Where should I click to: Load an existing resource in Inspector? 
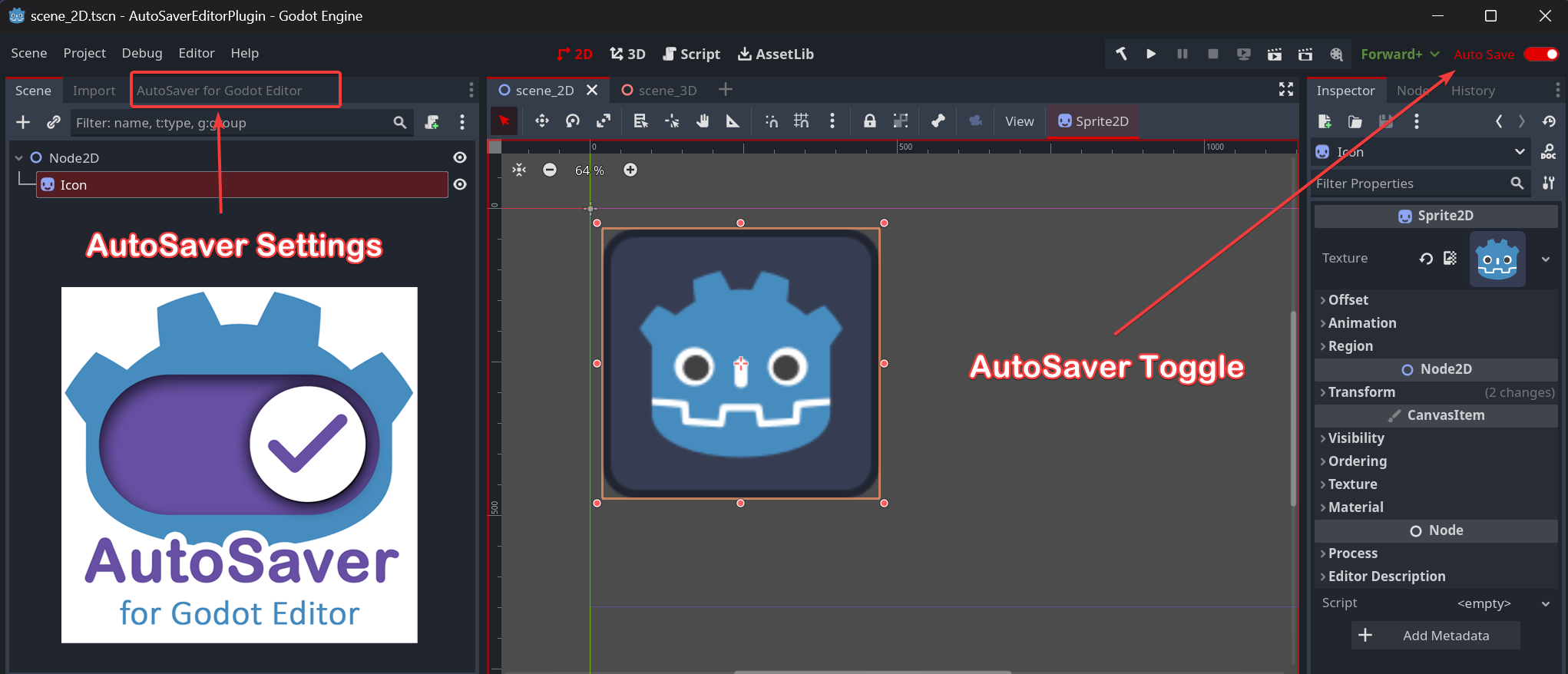[1355, 121]
